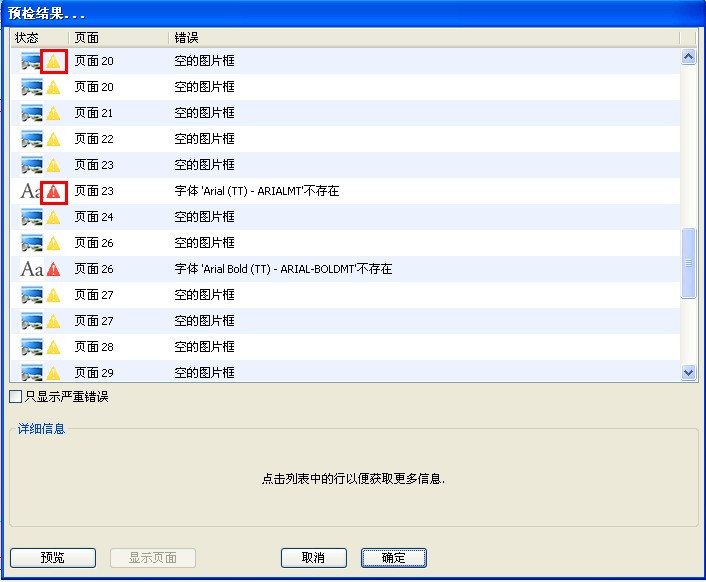Click the picture-frame icon in the 页面 24 row
706x582 pixels.
point(32,217)
